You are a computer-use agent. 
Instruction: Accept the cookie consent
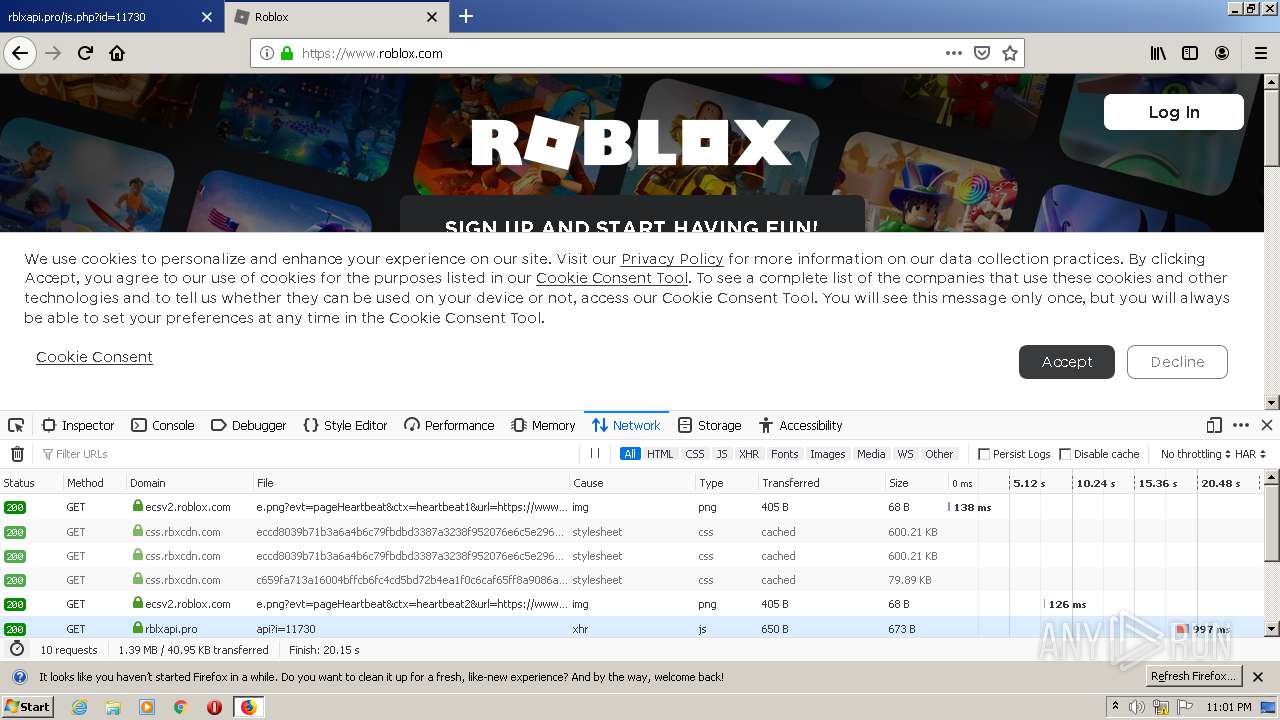point(1067,362)
